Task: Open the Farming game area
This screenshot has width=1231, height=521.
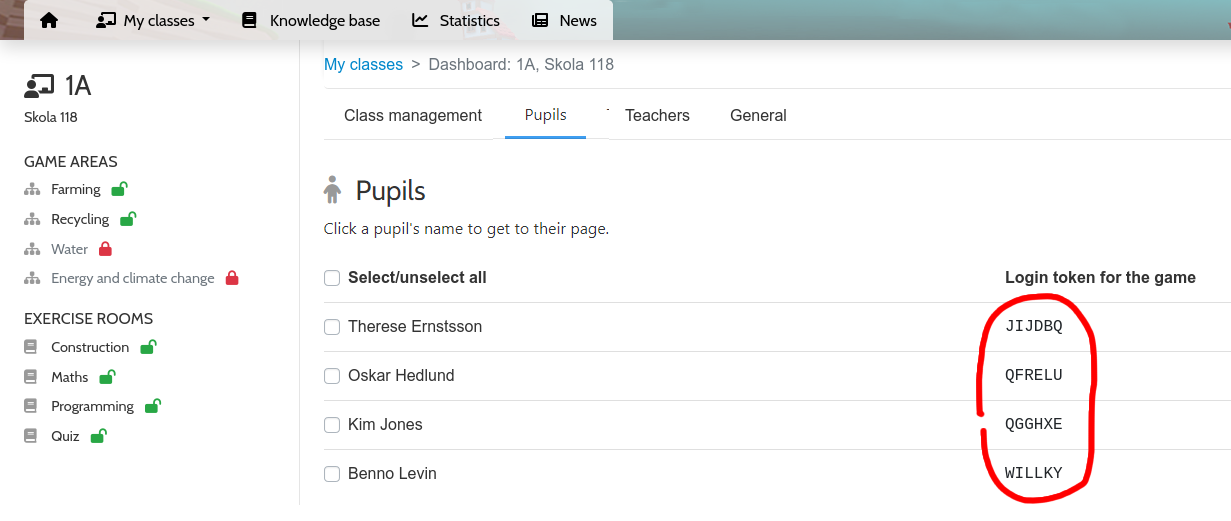Action: (x=76, y=189)
